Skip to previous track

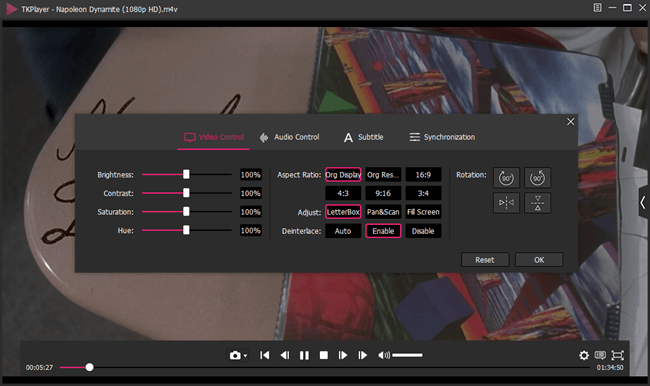[264, 355]
